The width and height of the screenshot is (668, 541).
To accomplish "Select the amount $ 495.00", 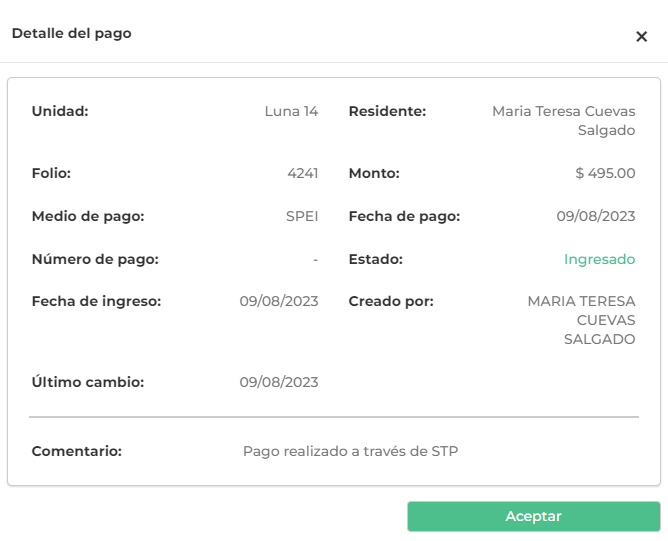I will tap(605, 173).
